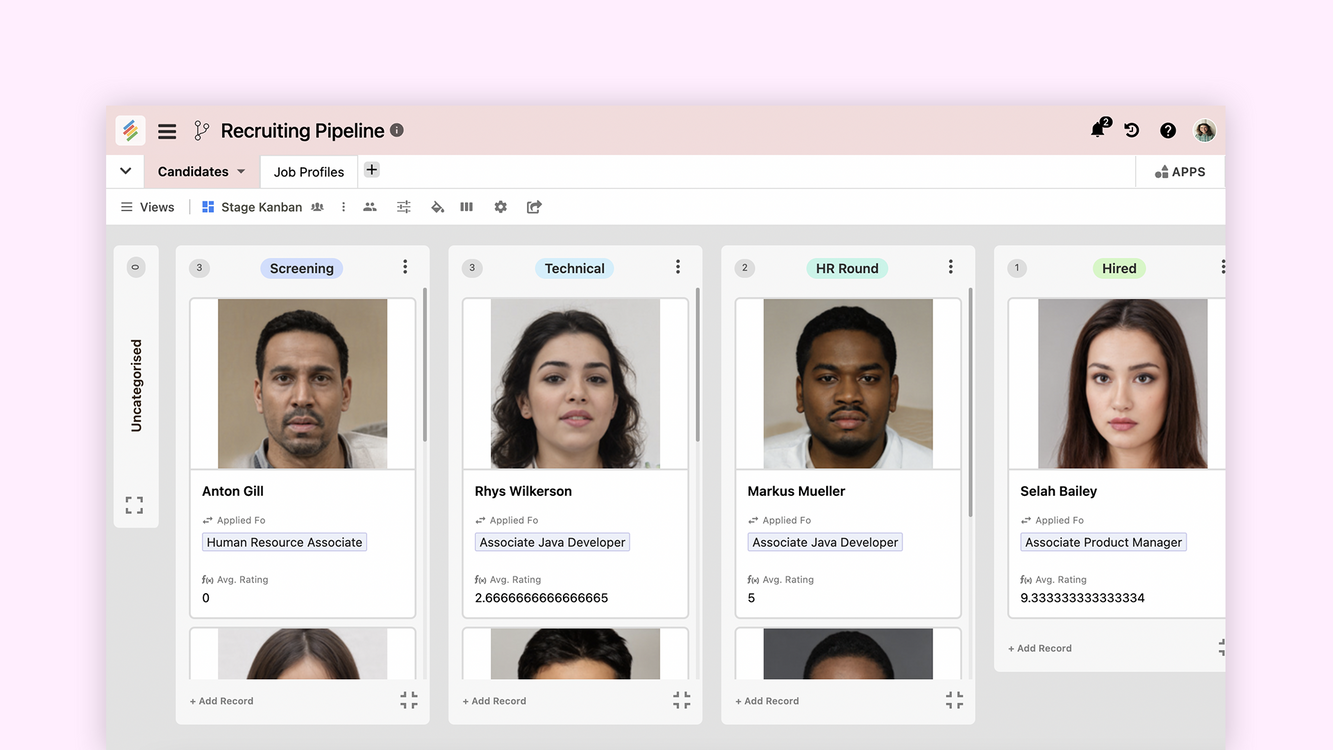Expand the Uncategorised column
The width and height of the screenshot is (1333, 750).
coord(134,505)
